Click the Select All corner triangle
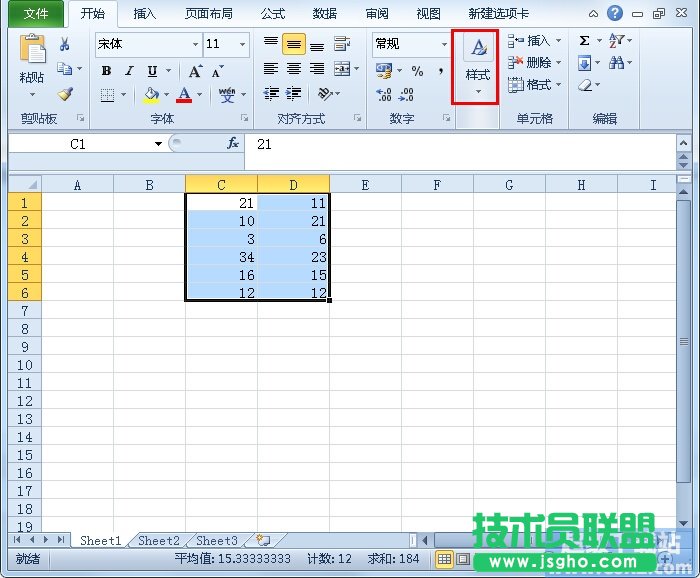Viewport: 700px width, 578px height. tap(25, 185)
